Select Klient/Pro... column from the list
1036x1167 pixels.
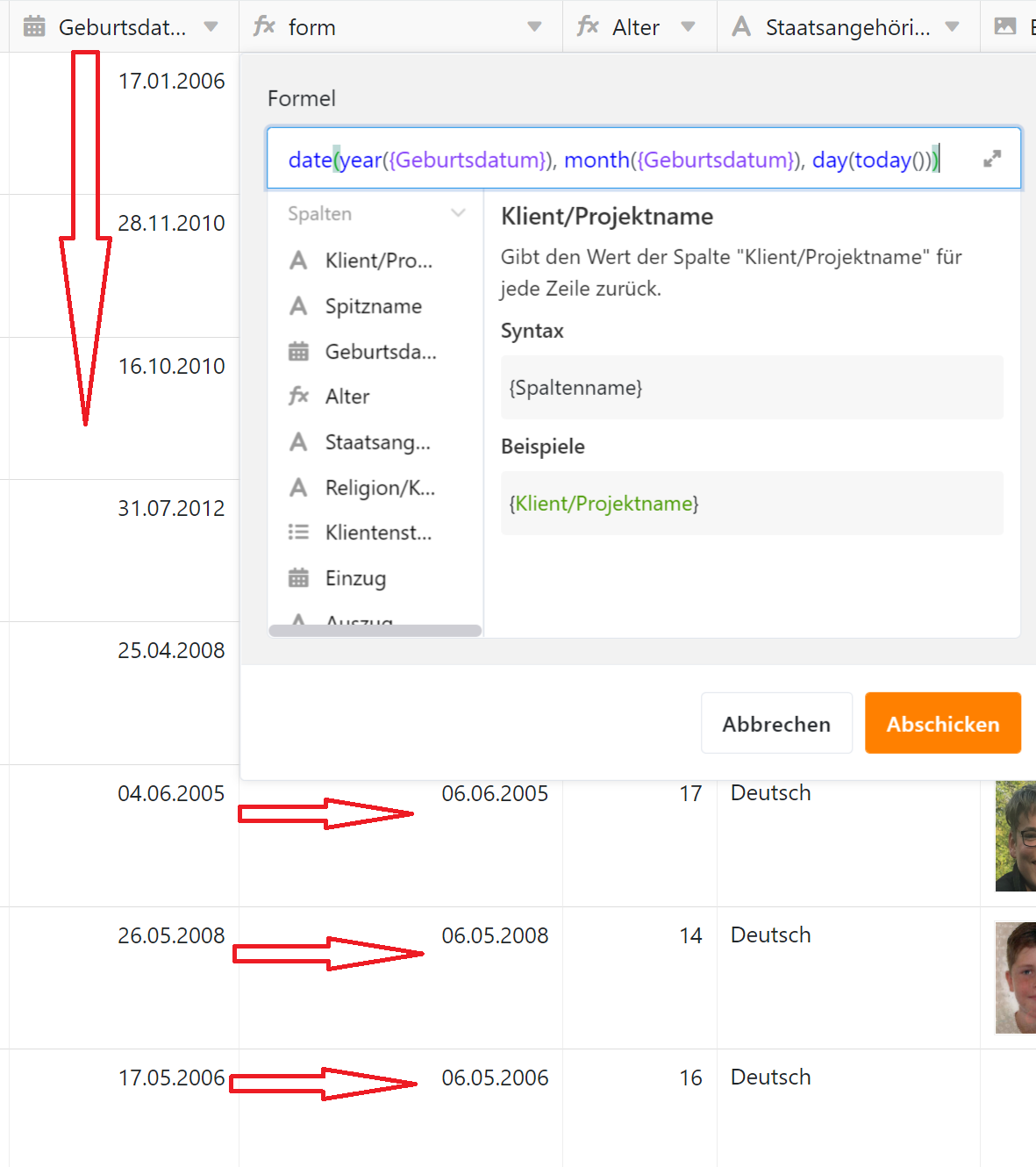378,261
